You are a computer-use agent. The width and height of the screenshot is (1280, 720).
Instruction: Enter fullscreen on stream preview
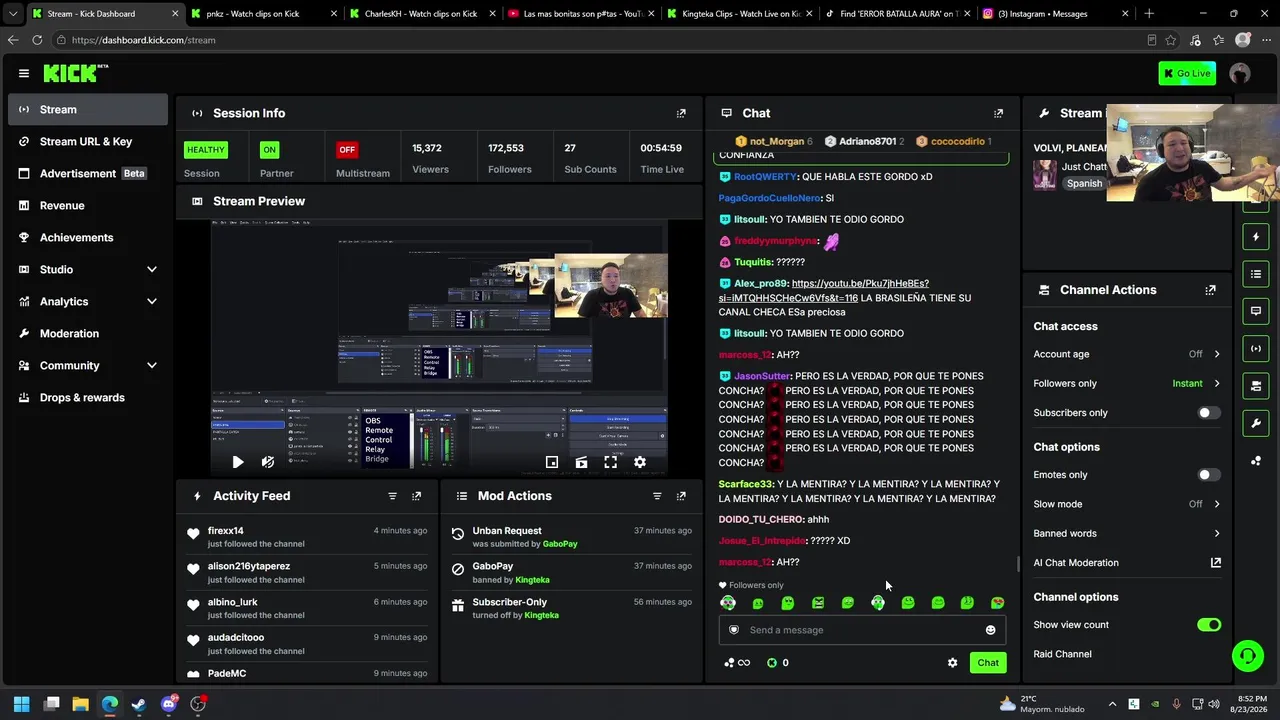610,462
